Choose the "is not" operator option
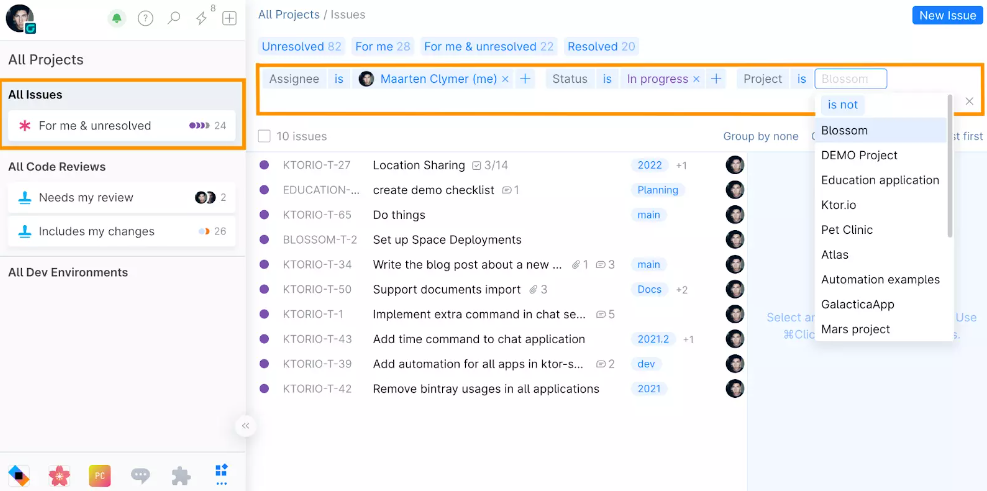 click(842, 105)
